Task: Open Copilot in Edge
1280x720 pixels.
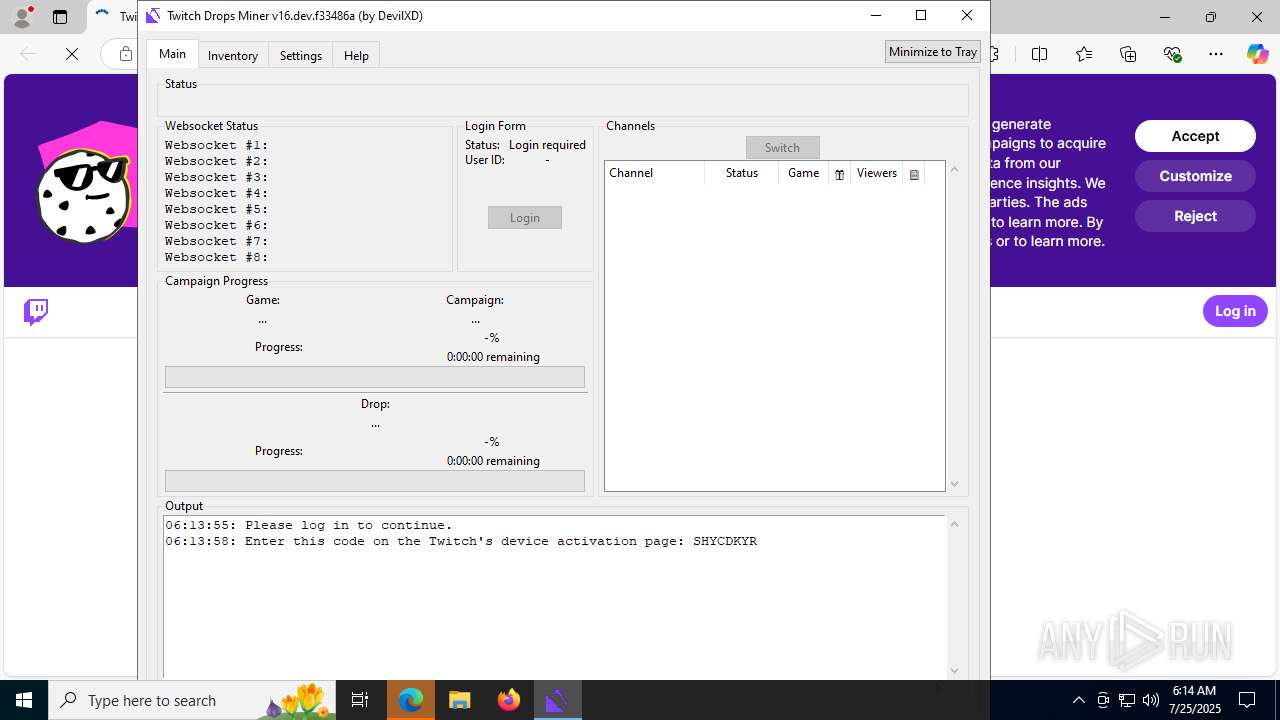Action: click(x=1257, y=54)
